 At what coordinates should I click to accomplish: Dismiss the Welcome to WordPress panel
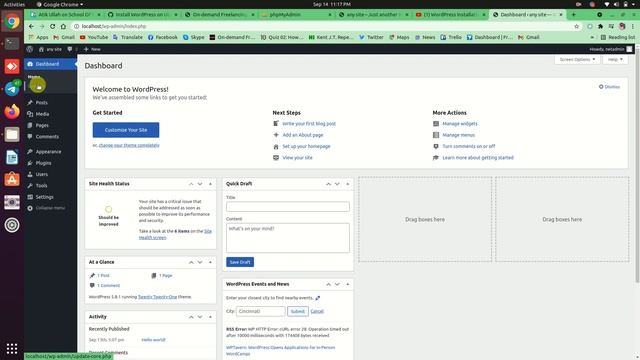[x=609, y=87]
